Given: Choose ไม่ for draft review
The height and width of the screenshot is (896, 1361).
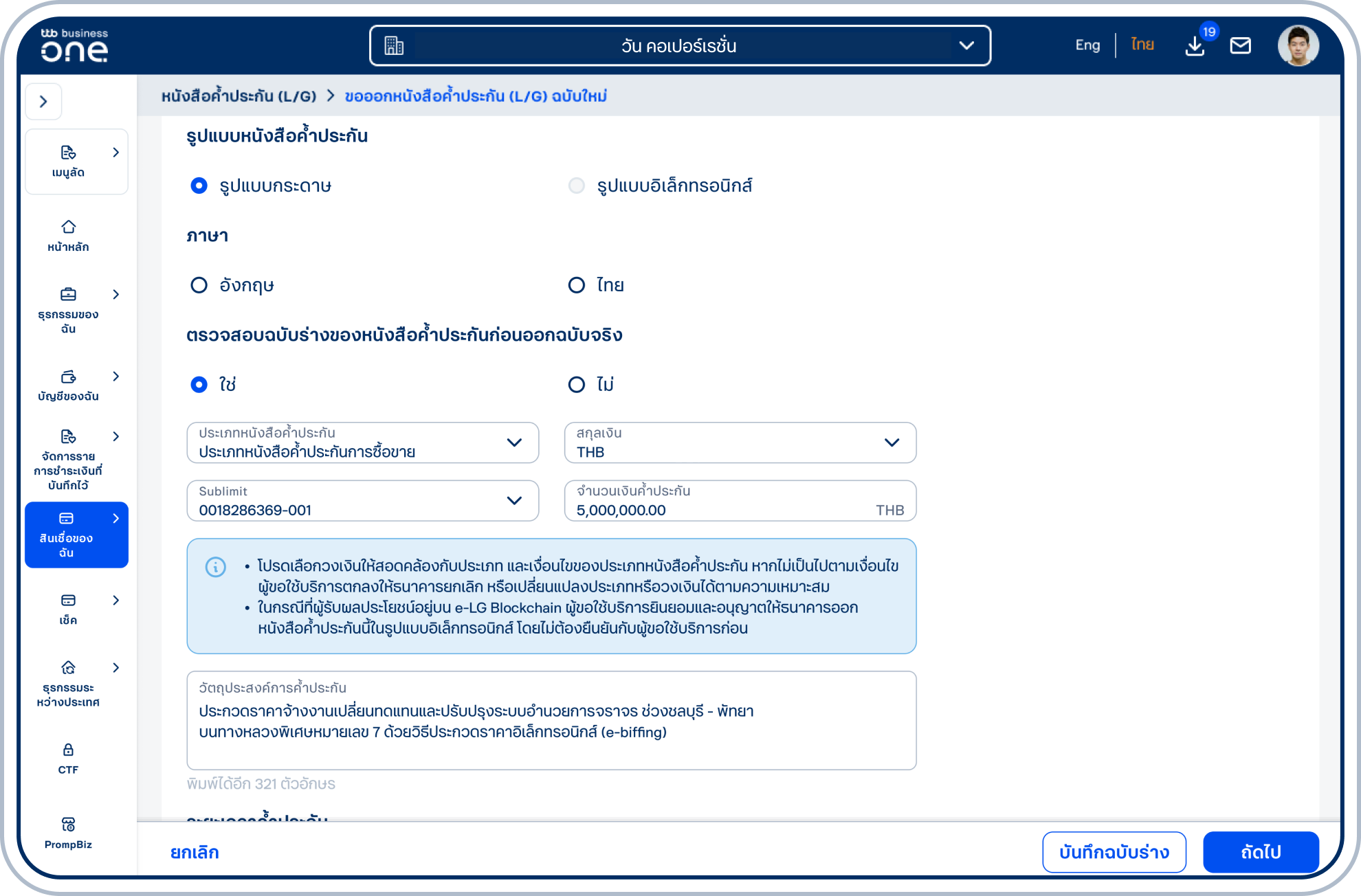Looking at the screenshot, I should pyautogui.click(x=576, y=384).
